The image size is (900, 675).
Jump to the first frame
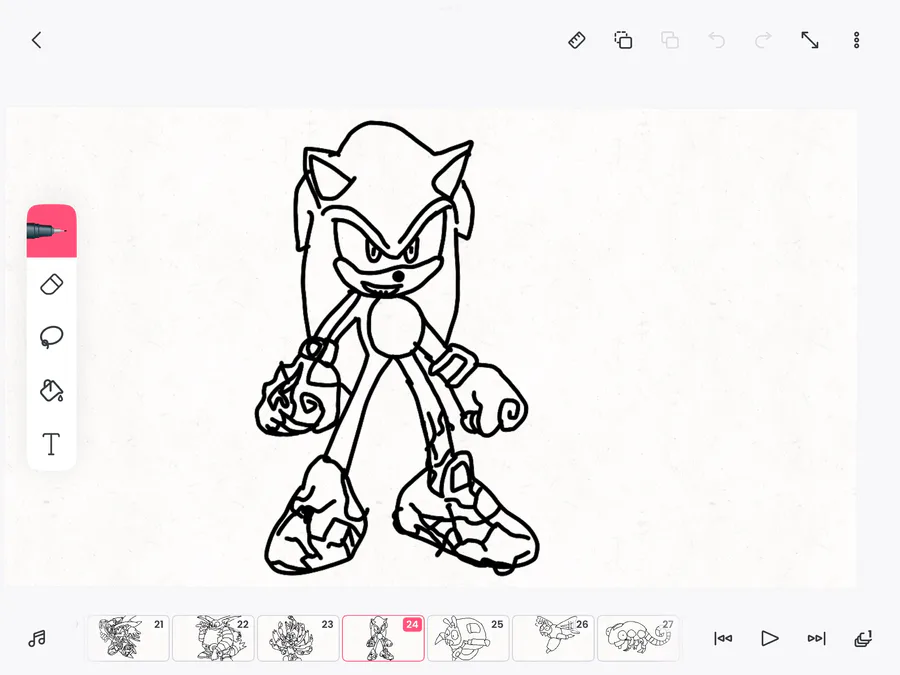pyautogui.click(x=723, y=638)
